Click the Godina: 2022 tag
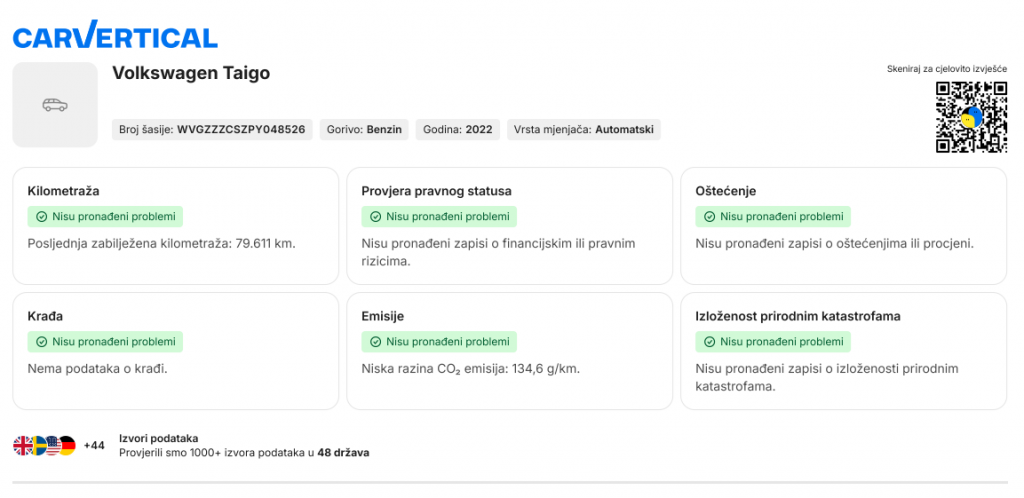1024x498 pixels. point(458,130)
